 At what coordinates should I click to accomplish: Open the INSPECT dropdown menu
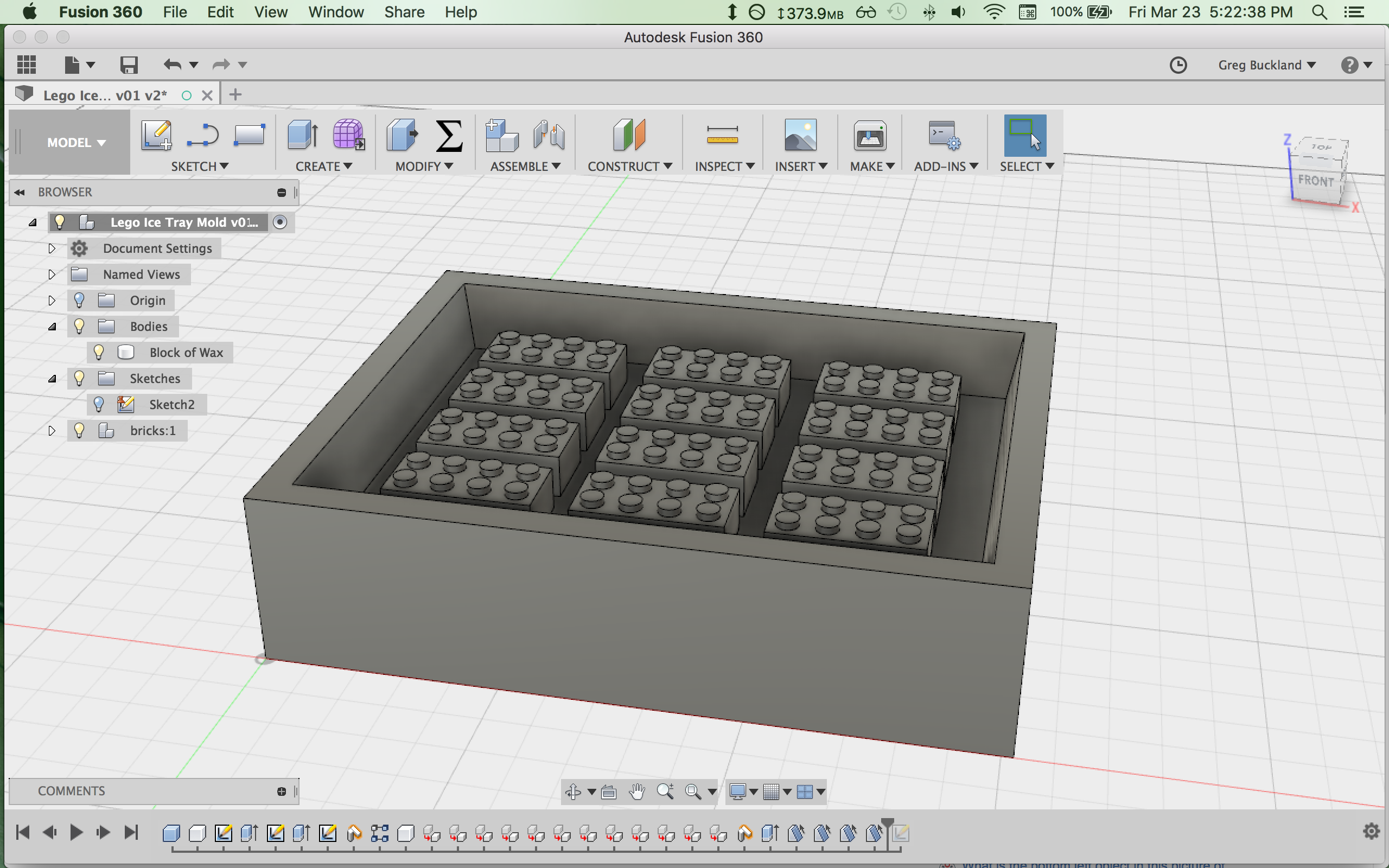pyautogui.click(x=724, y=167)
